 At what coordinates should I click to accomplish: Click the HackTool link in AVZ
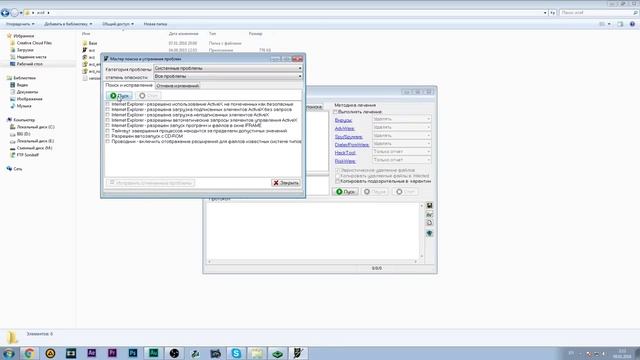[x=345, y=153]
